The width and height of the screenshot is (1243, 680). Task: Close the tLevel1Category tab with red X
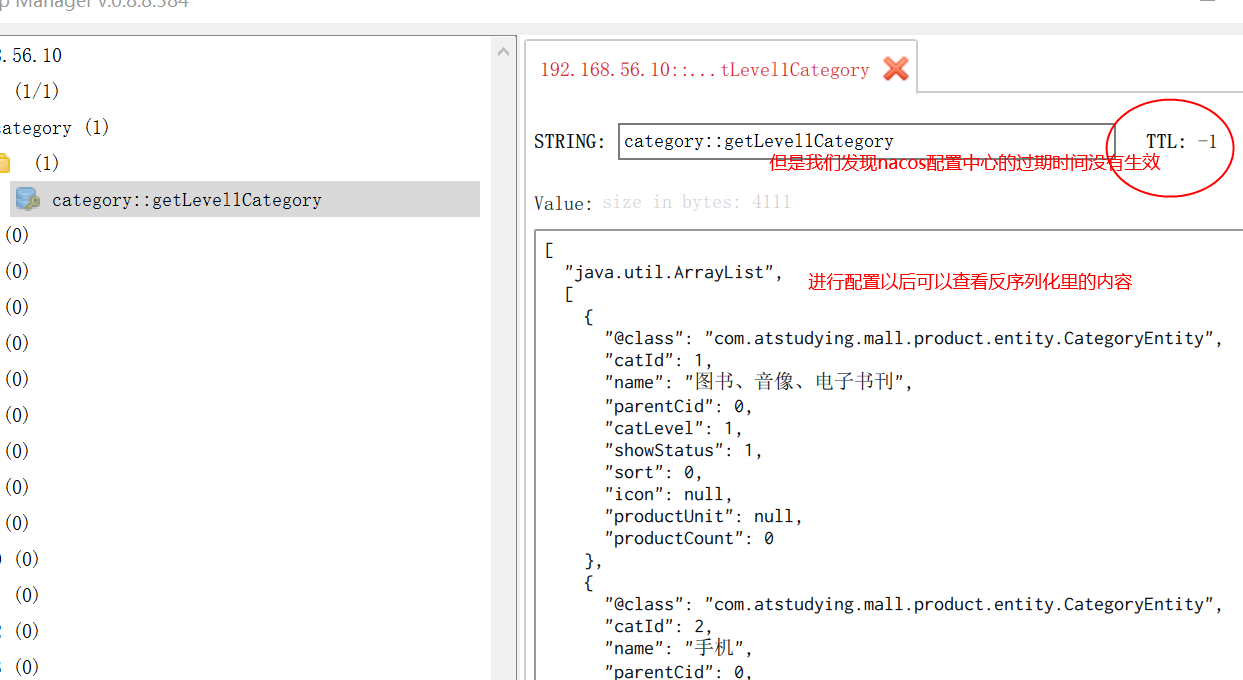896,69
